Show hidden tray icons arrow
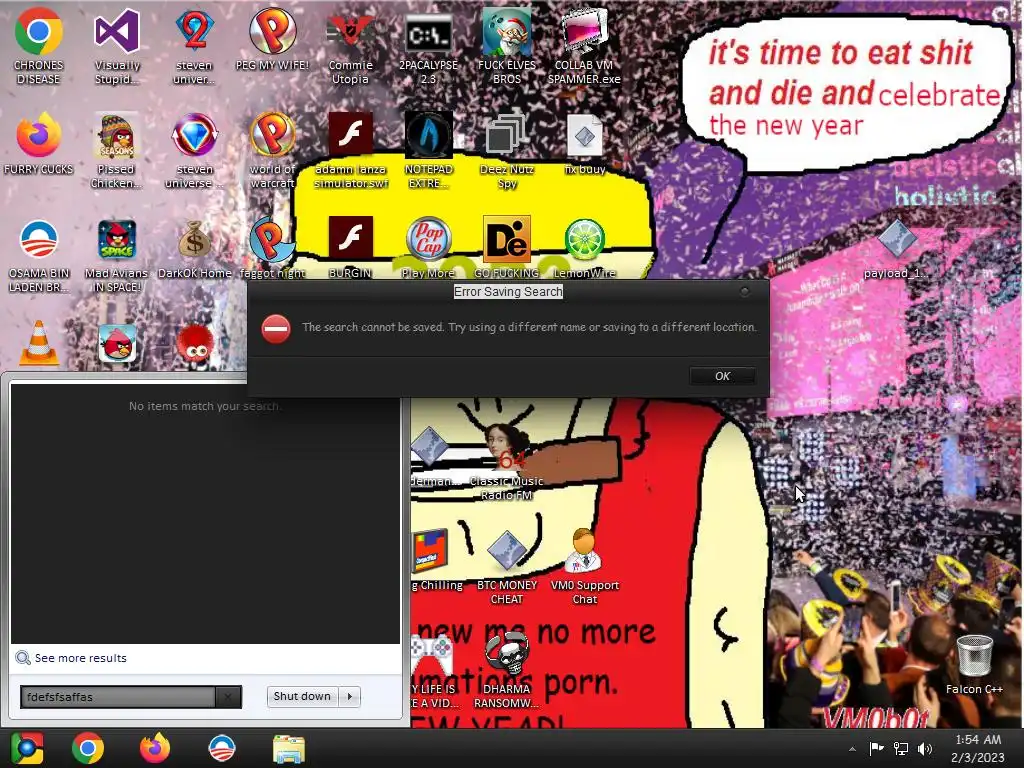The width and height of the screenshot is (1024, 768). coord(852,749)
